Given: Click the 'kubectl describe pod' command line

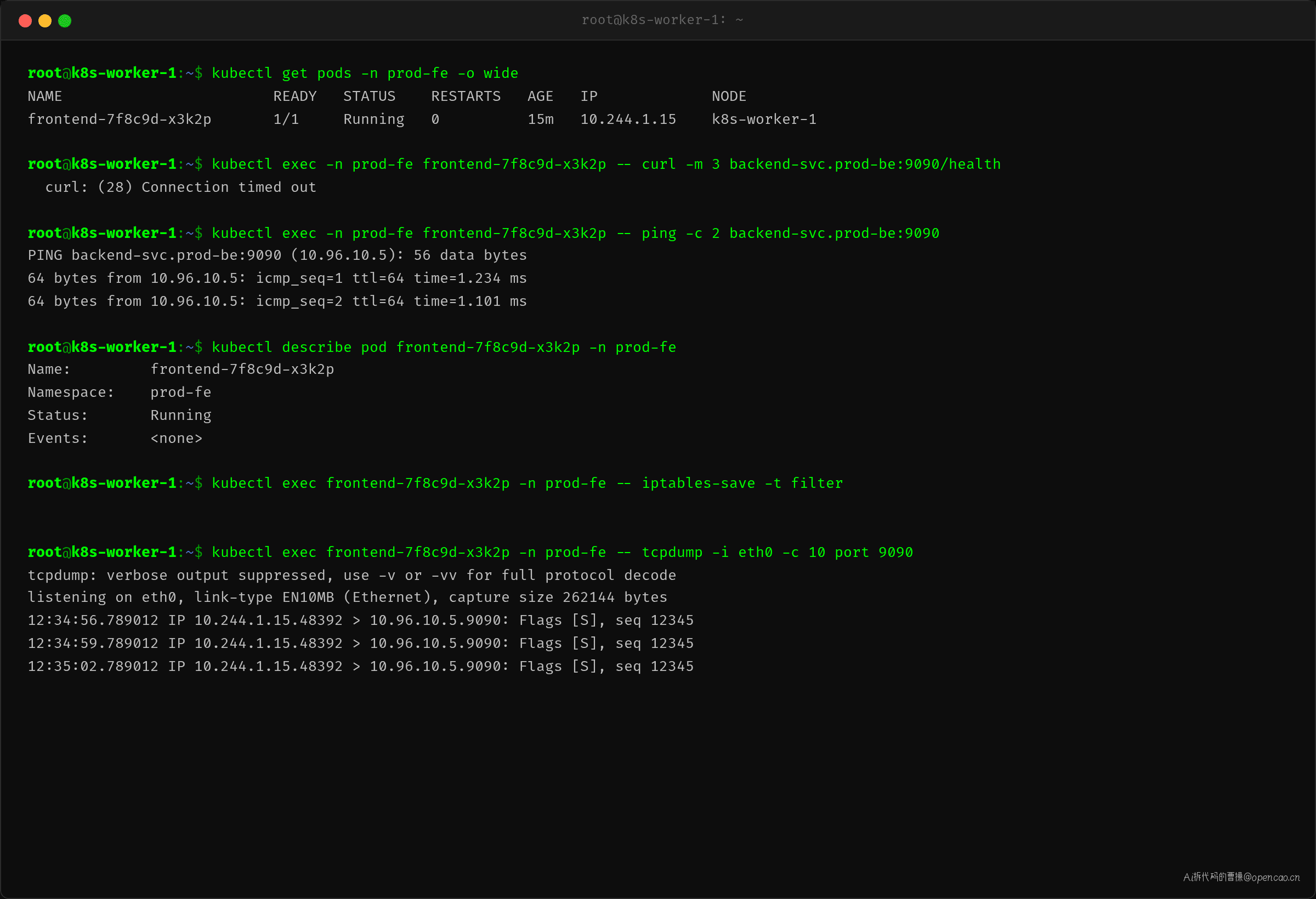Looking at the screenshot, I should [x=444, y=347].
